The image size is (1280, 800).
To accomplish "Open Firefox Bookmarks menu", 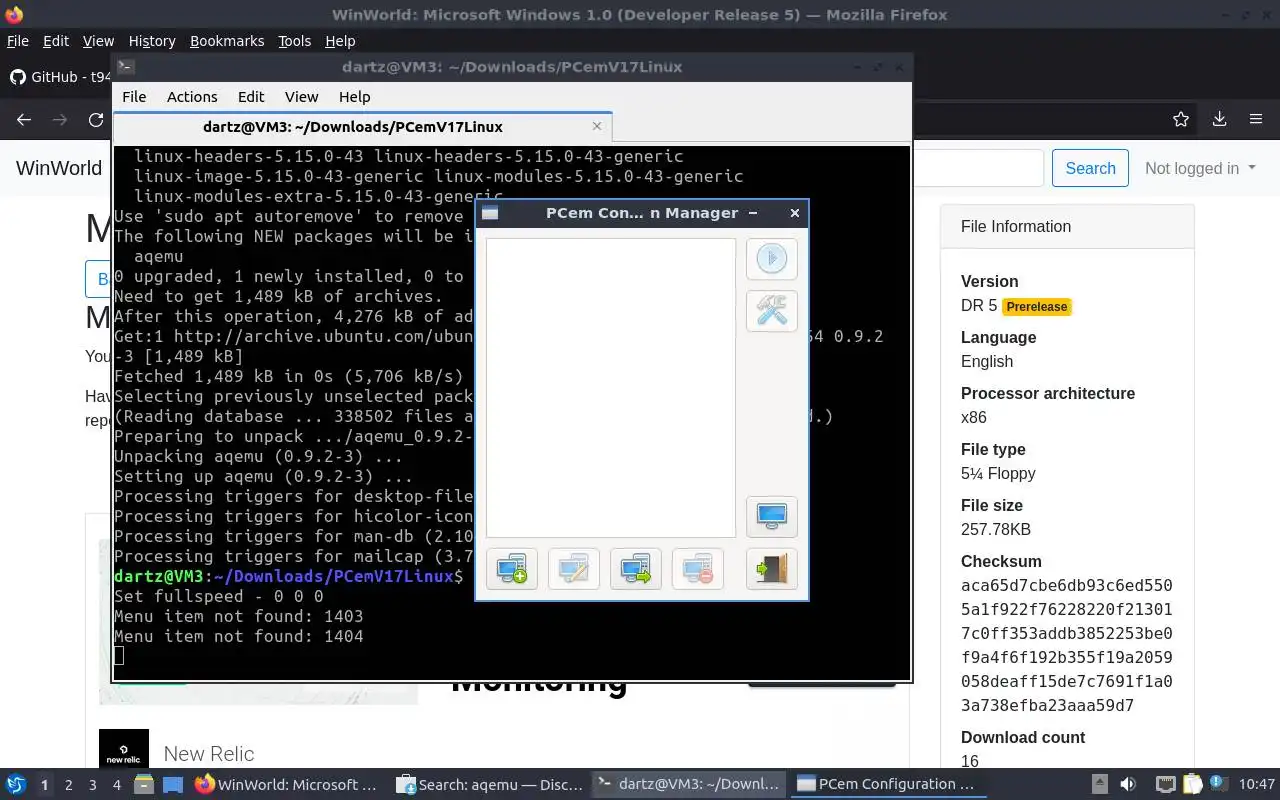I will pyautogui.click(x=227, y=41).
